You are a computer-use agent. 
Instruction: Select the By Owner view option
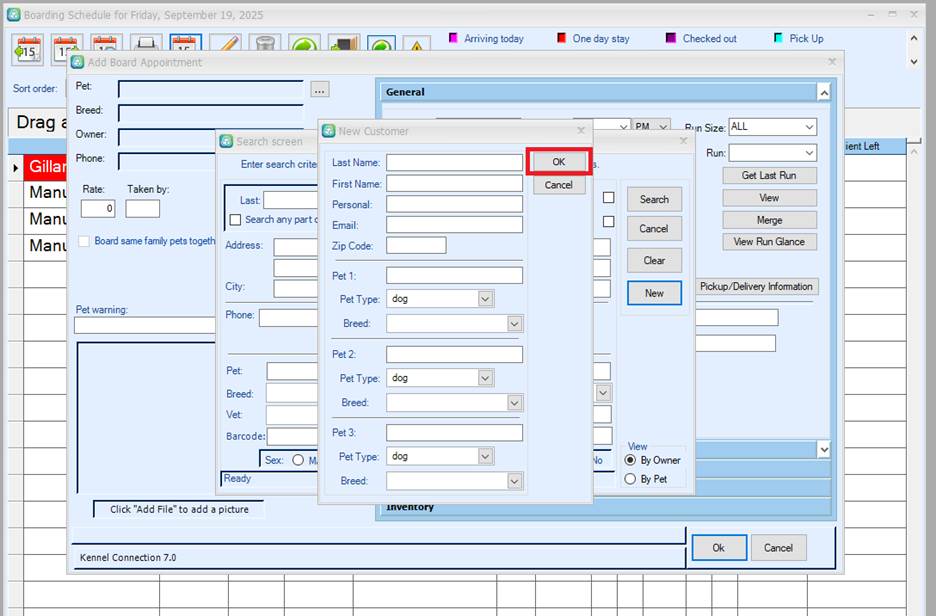click(630, 460)
